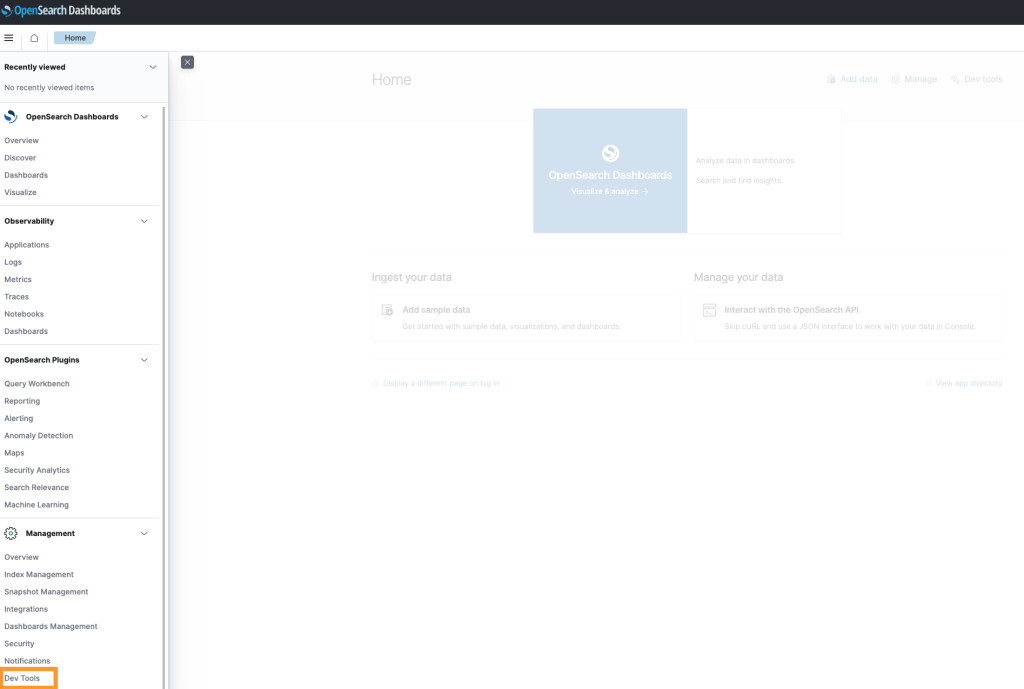Open Overview under OpenSearch Dashboards

coord(22,140)
